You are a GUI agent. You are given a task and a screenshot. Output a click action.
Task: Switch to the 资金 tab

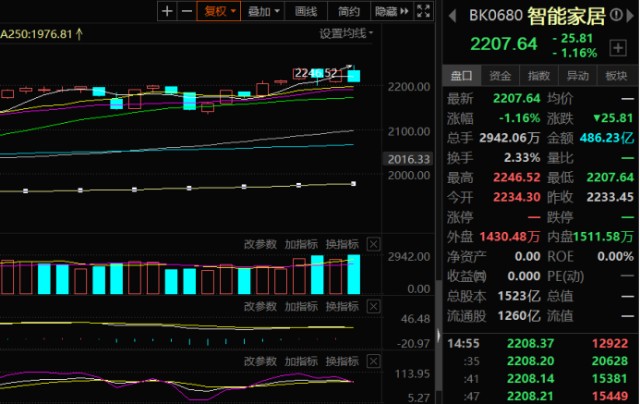tap(500, 76)
